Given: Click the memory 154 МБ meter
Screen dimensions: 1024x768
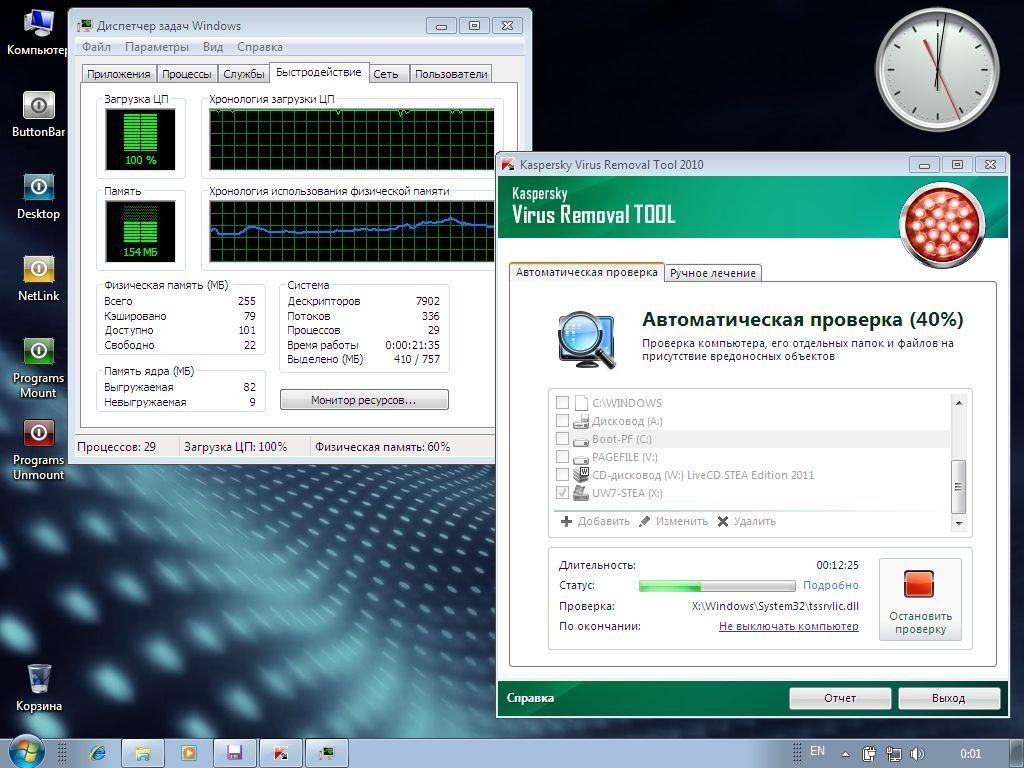Looking at the screenshot, I should 140,231.
